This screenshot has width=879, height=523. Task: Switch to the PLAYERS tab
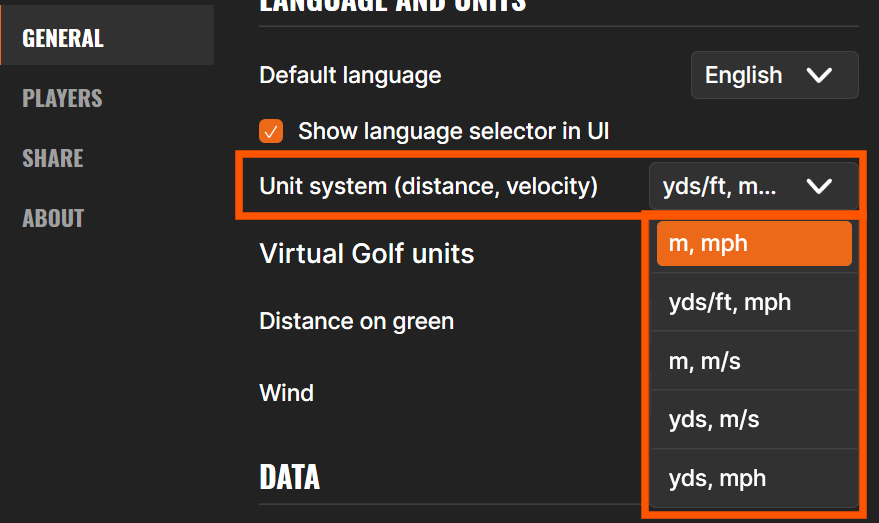(x=63, y=98)
